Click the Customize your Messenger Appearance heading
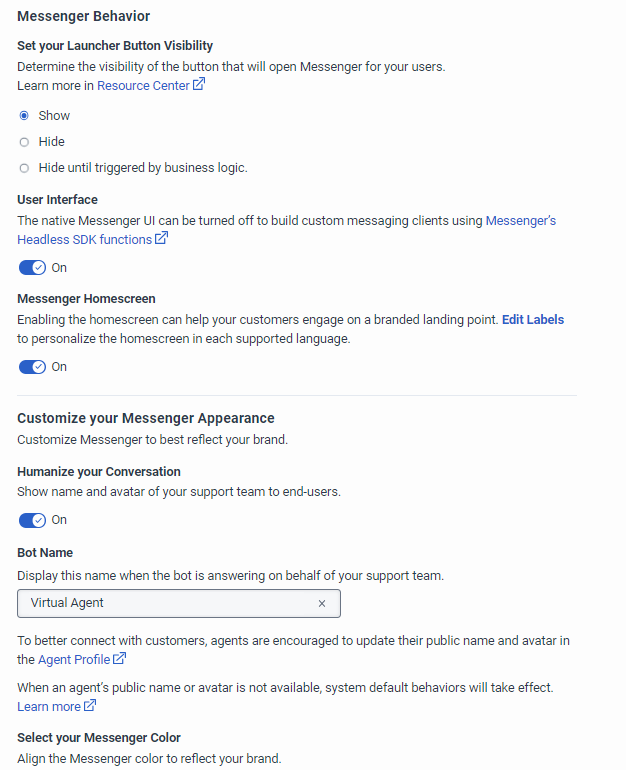This screenshot has width=626, height=770. tap(146, 418)
